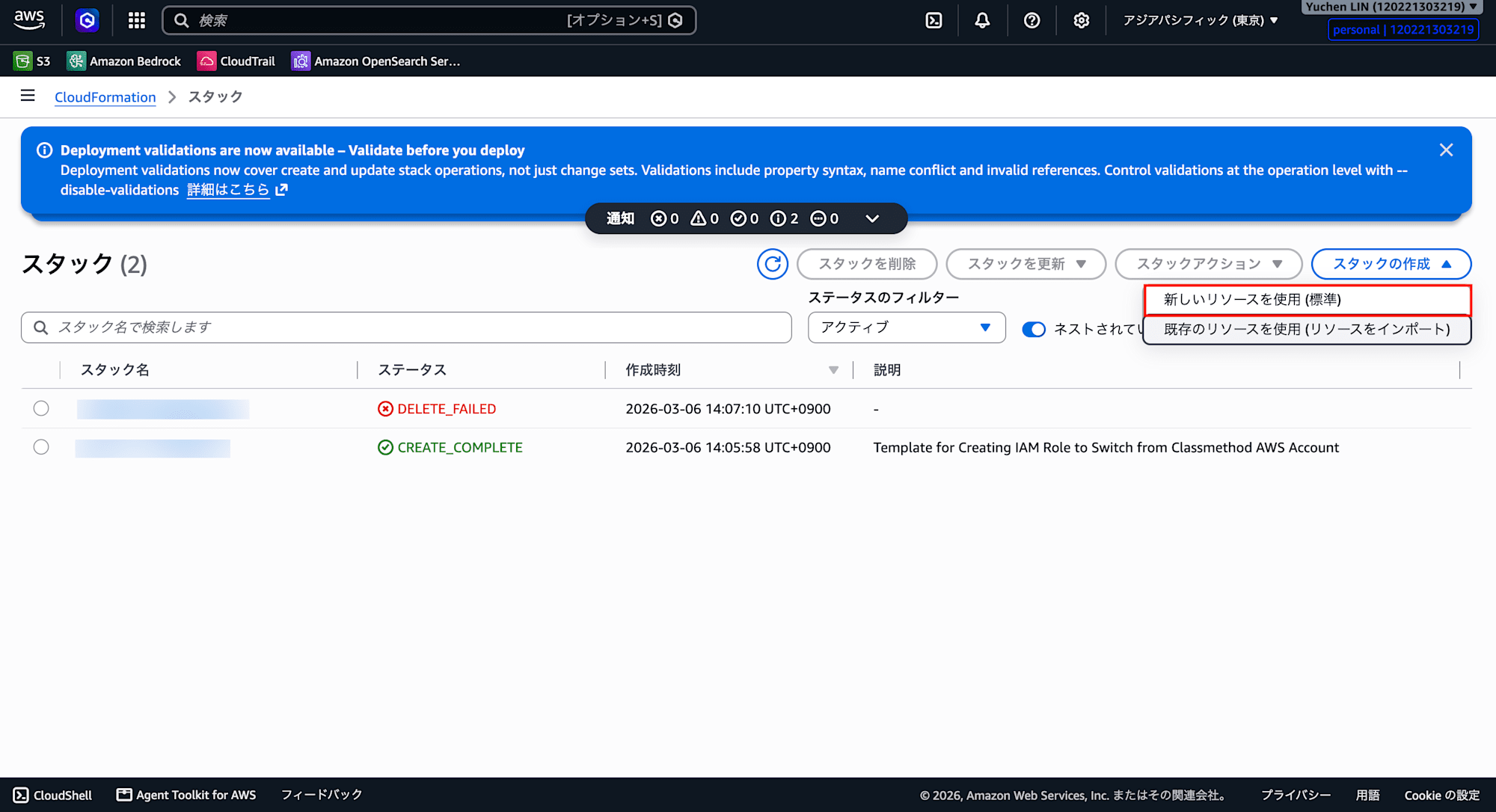Click the info icon in the blue banner
The width and height of the screenshot is (1496, 812).
click(x=45, y=150)
